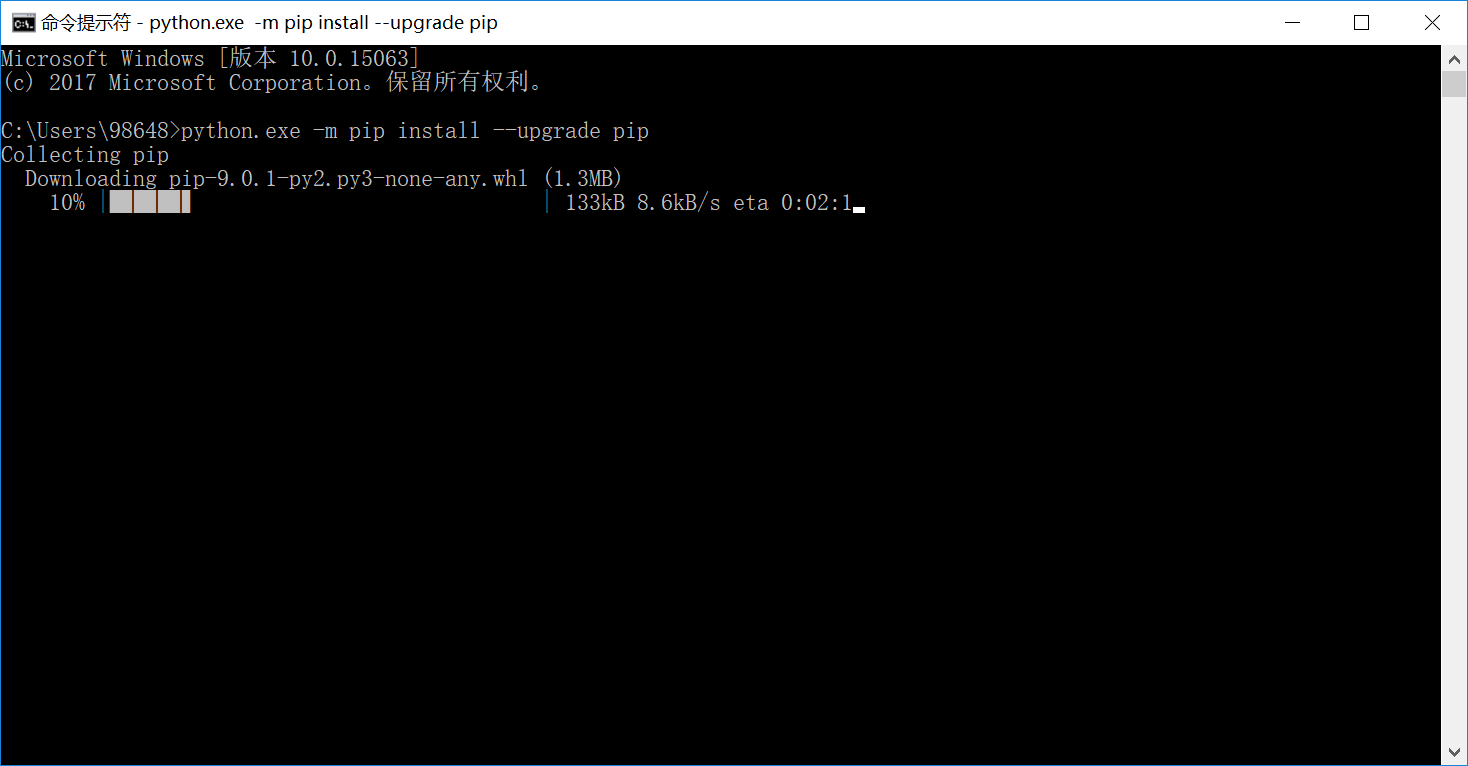1468x766 pixels.
Task: Click the 10% progress percentage
Action: point(67,203)
